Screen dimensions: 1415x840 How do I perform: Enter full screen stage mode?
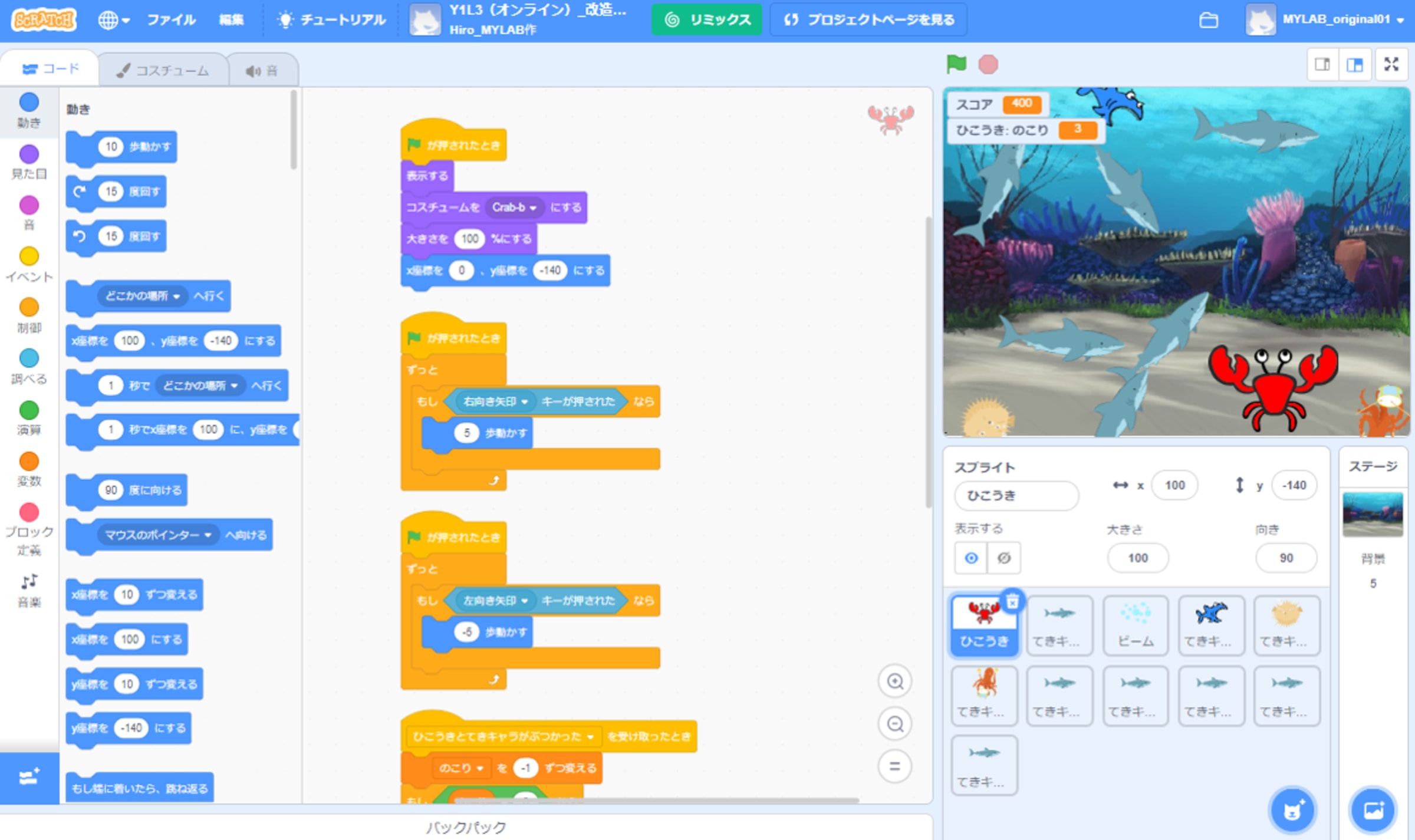coord(1391,64)
